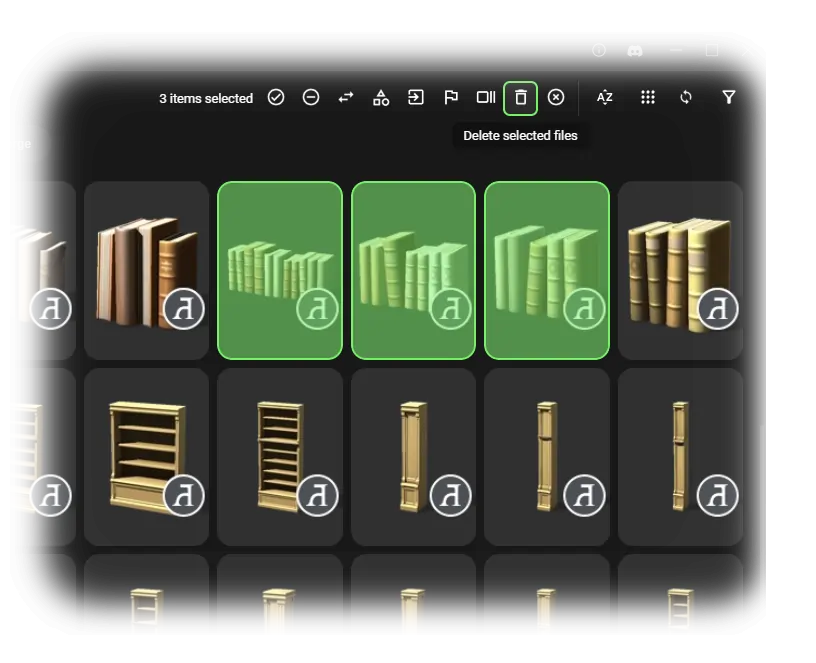Change the grid view layout icon

648,97
